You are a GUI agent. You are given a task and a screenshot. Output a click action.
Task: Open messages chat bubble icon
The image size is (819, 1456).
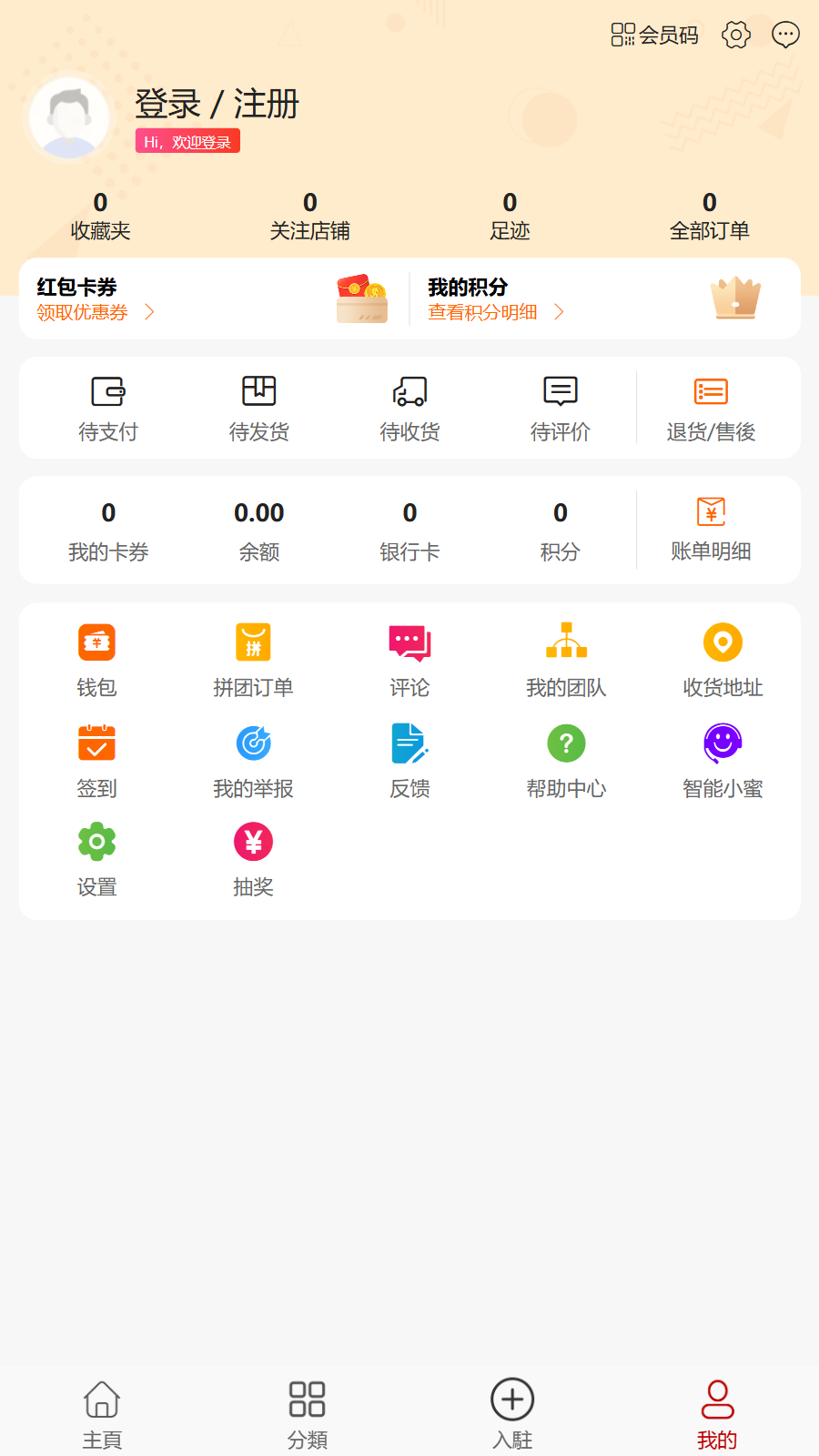pyautogui.click(x=785, y=35)
